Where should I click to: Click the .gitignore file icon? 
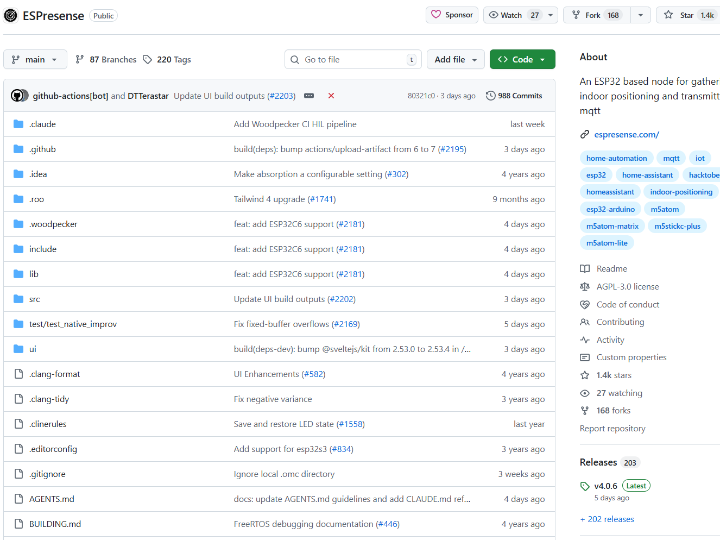pyautogui.click(x=18, y=474)
